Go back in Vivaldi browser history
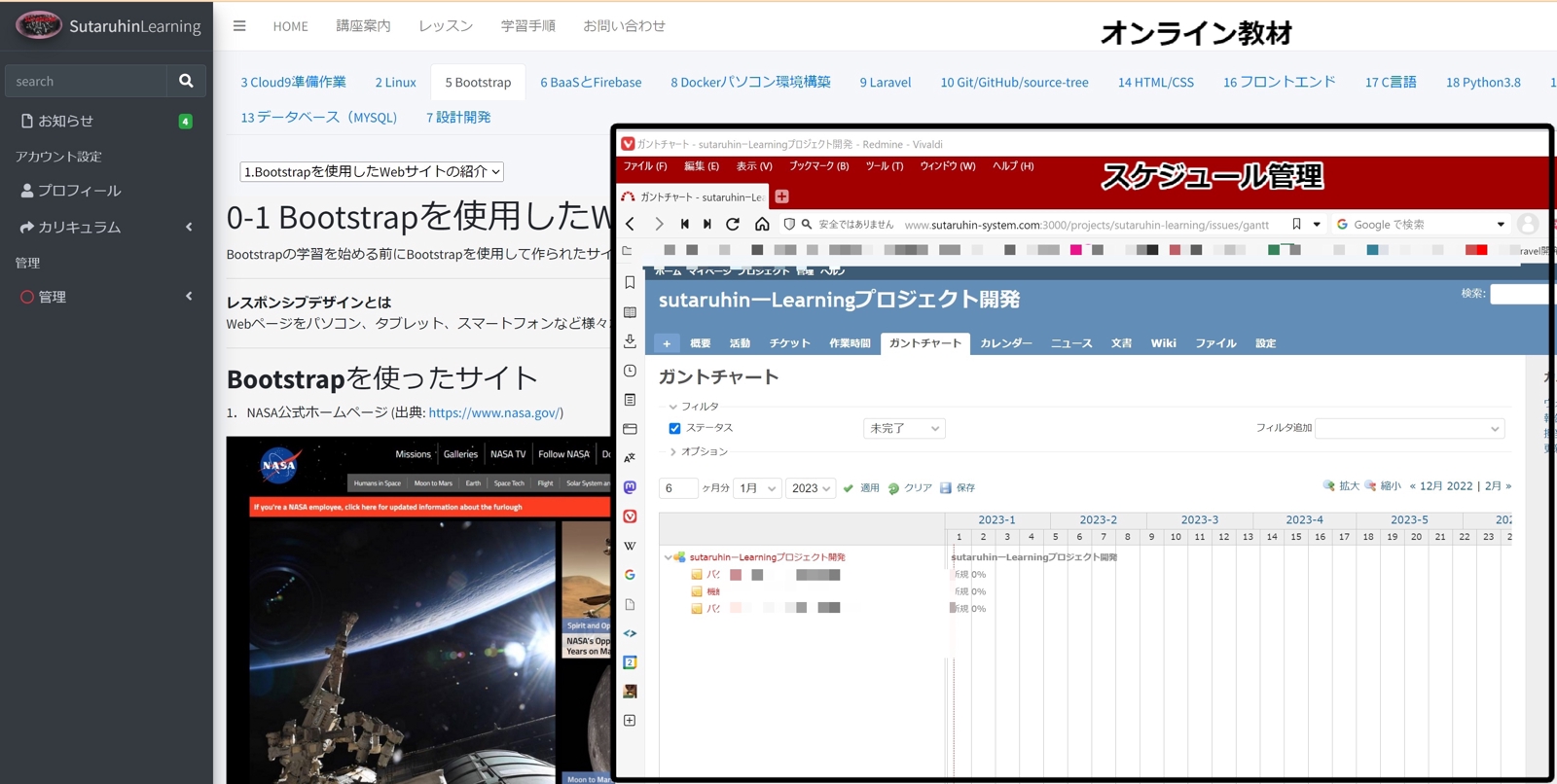The image size is (1557, 784). [630, 224]
